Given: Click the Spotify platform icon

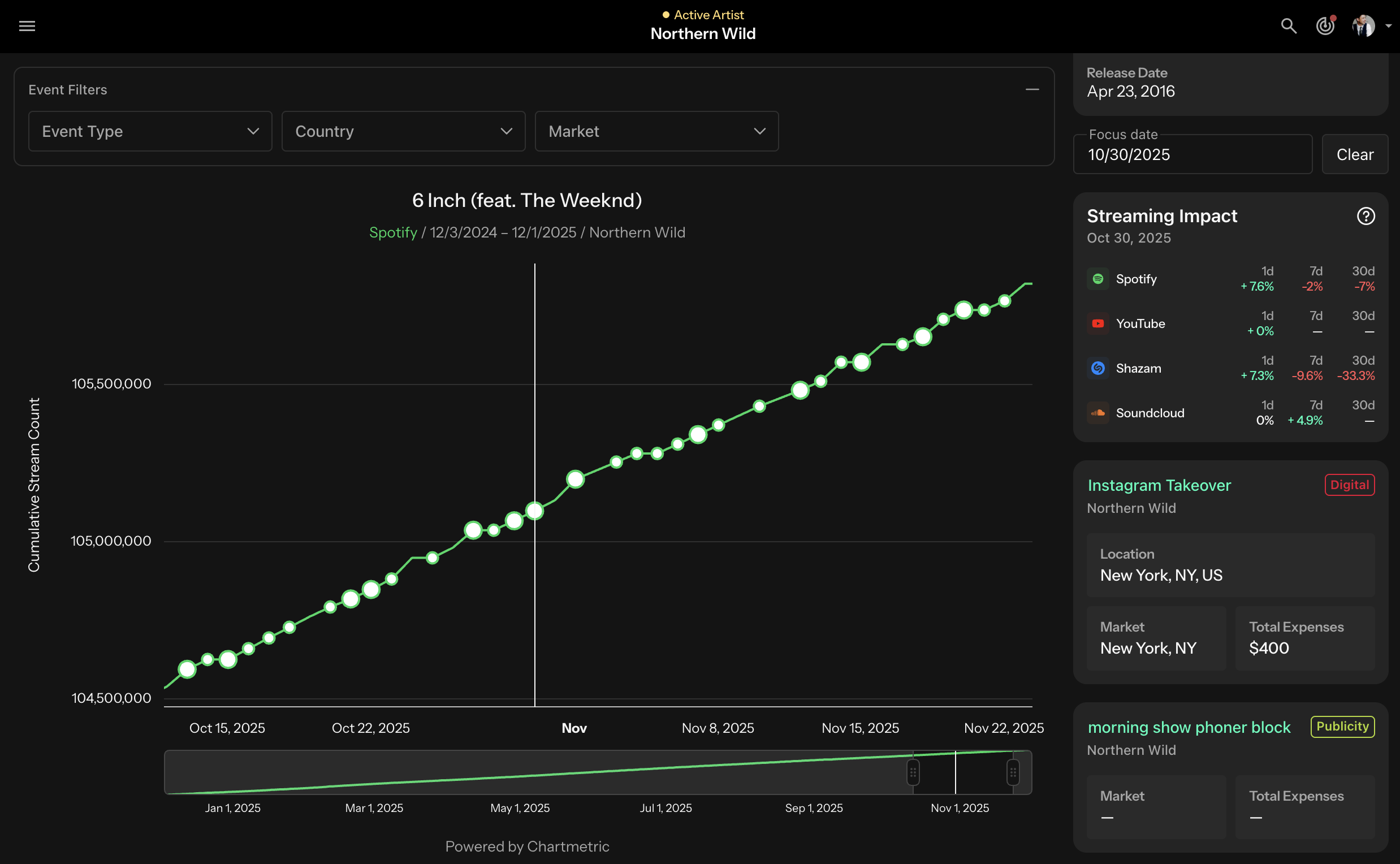Looking at the screenshot, I should (x=1097, y=279).
